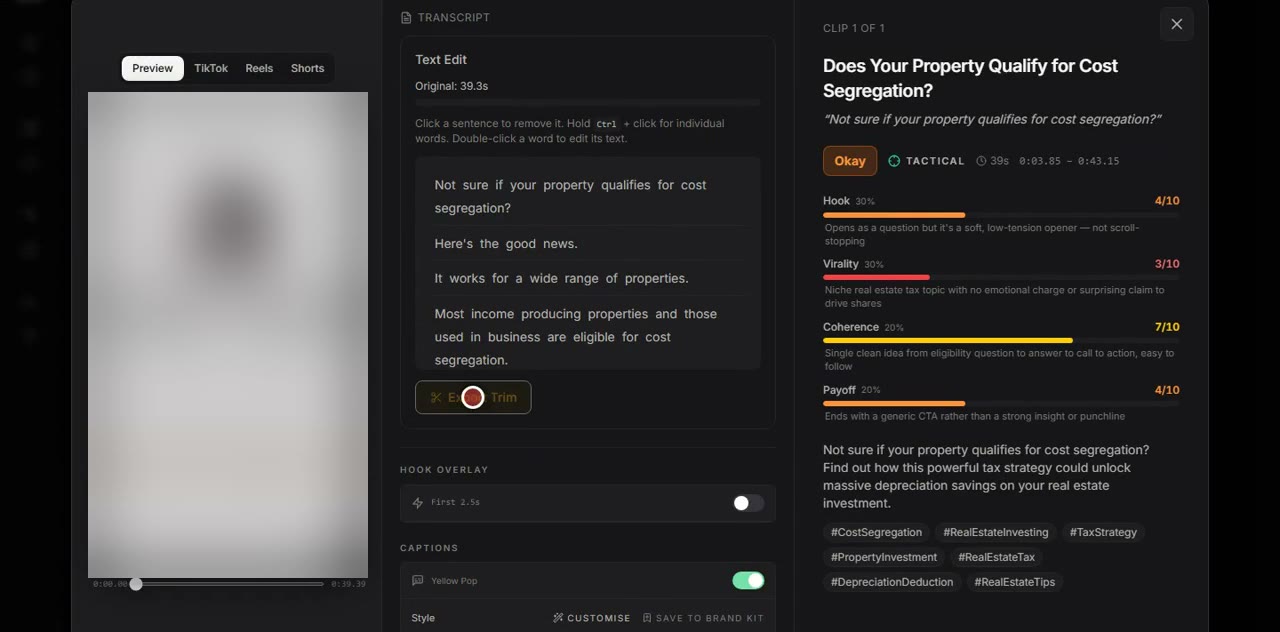Click sentence "Not sure if your property qualifies"
Screen dimensions: 1280x632
pos(571,197)
